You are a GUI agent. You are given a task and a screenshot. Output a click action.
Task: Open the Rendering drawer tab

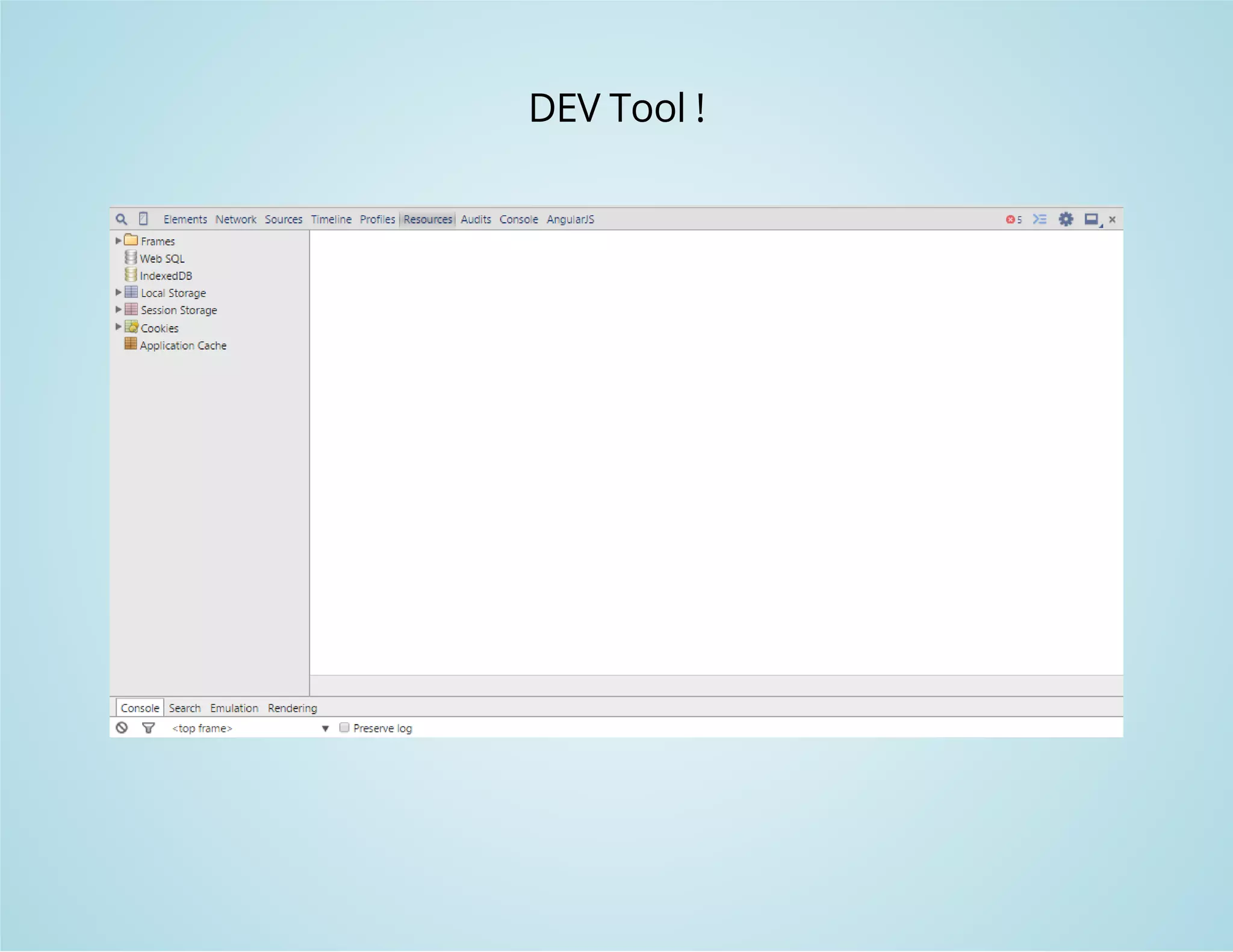(292, 708)
